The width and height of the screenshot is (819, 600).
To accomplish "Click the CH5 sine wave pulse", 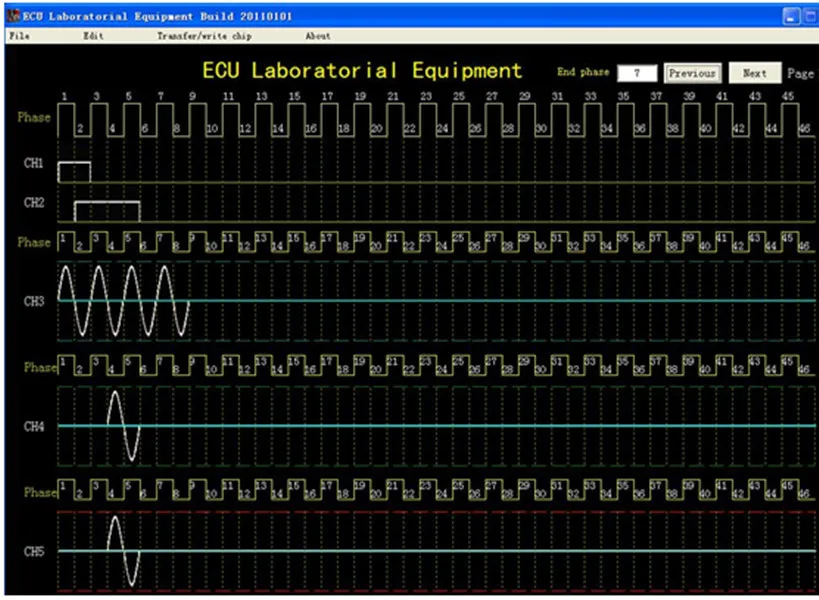I will click(x=123, y=550).
